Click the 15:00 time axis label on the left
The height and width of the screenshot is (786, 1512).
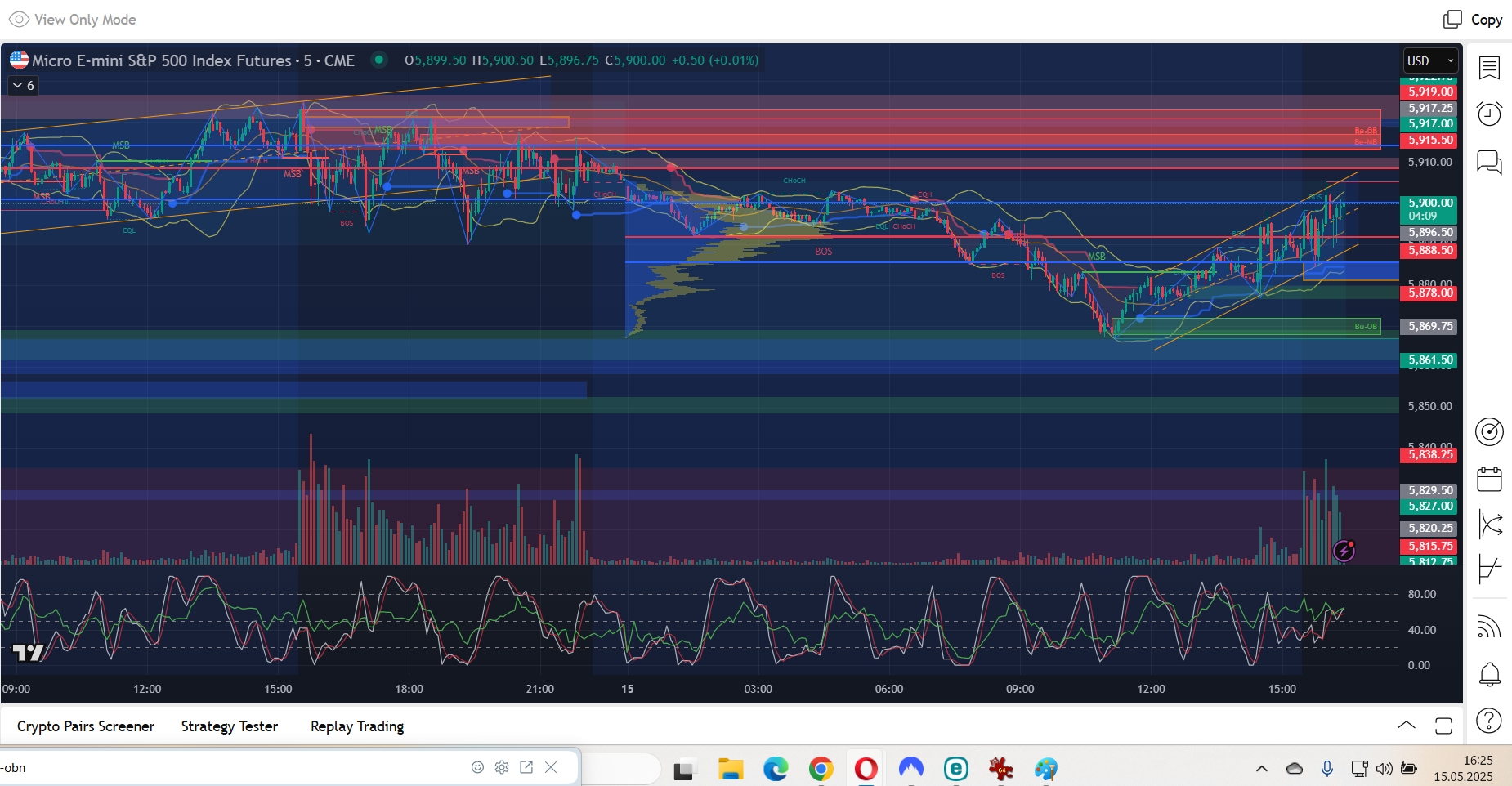point(278,689)
